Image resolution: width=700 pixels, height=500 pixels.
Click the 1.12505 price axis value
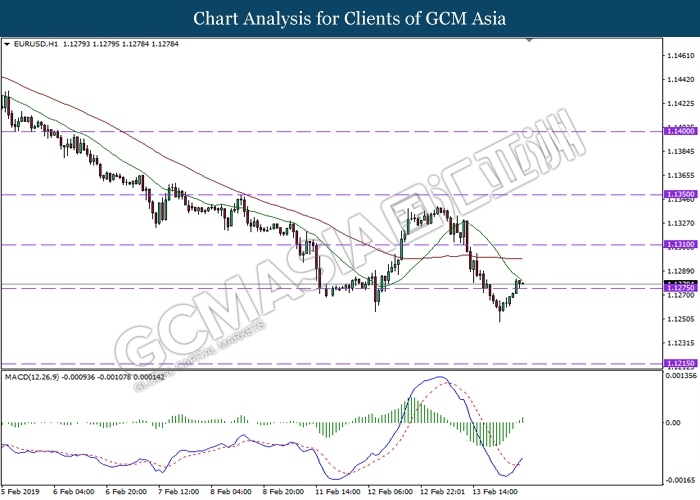point(681,319)
